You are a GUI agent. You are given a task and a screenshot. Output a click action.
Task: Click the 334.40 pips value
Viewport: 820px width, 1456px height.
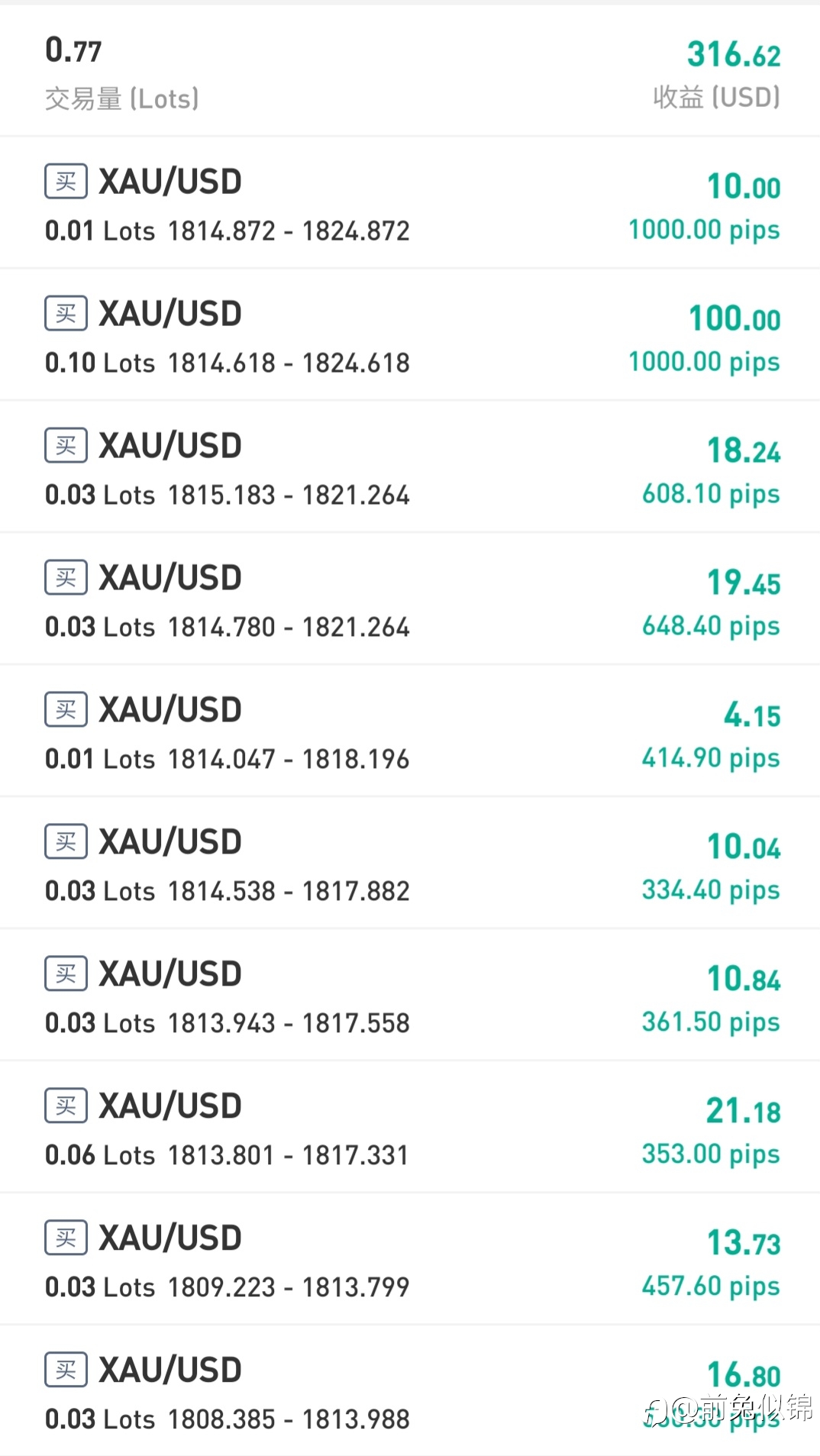click(710, 890)
